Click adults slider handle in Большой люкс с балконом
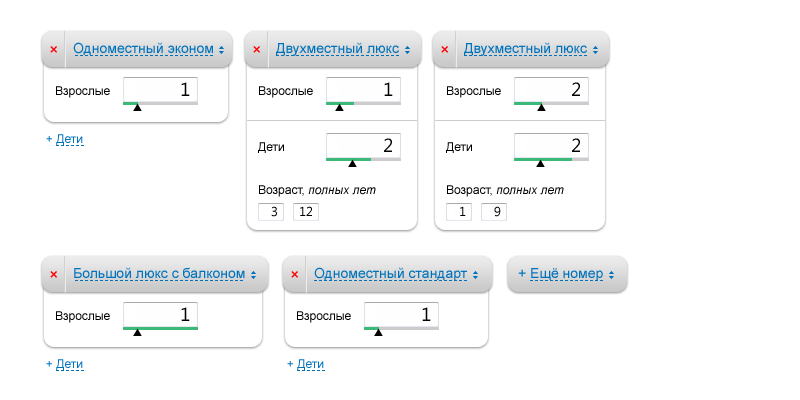The height and width of the screenshot is (400, 800). (137, 331)
